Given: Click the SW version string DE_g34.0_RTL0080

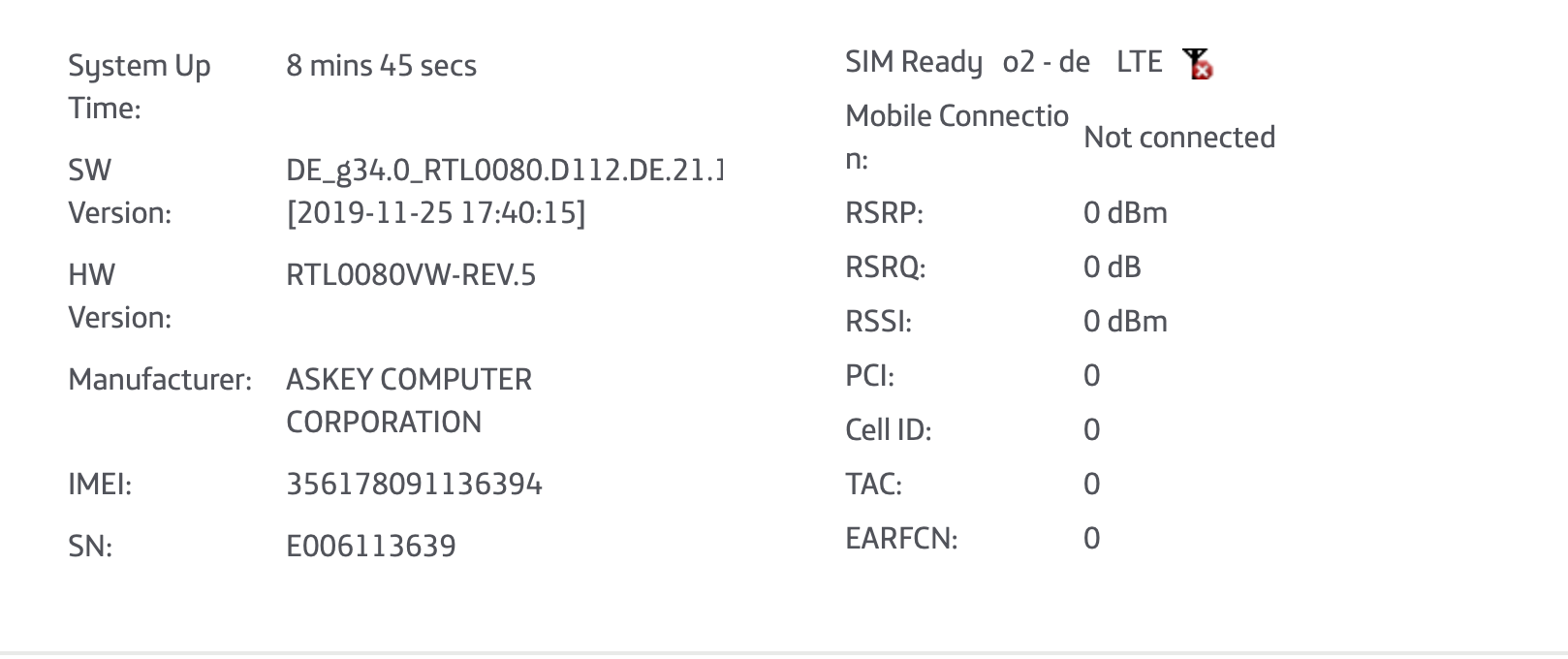Looking at the screenshot, I should pyautogui.click(x=505, y=171).
